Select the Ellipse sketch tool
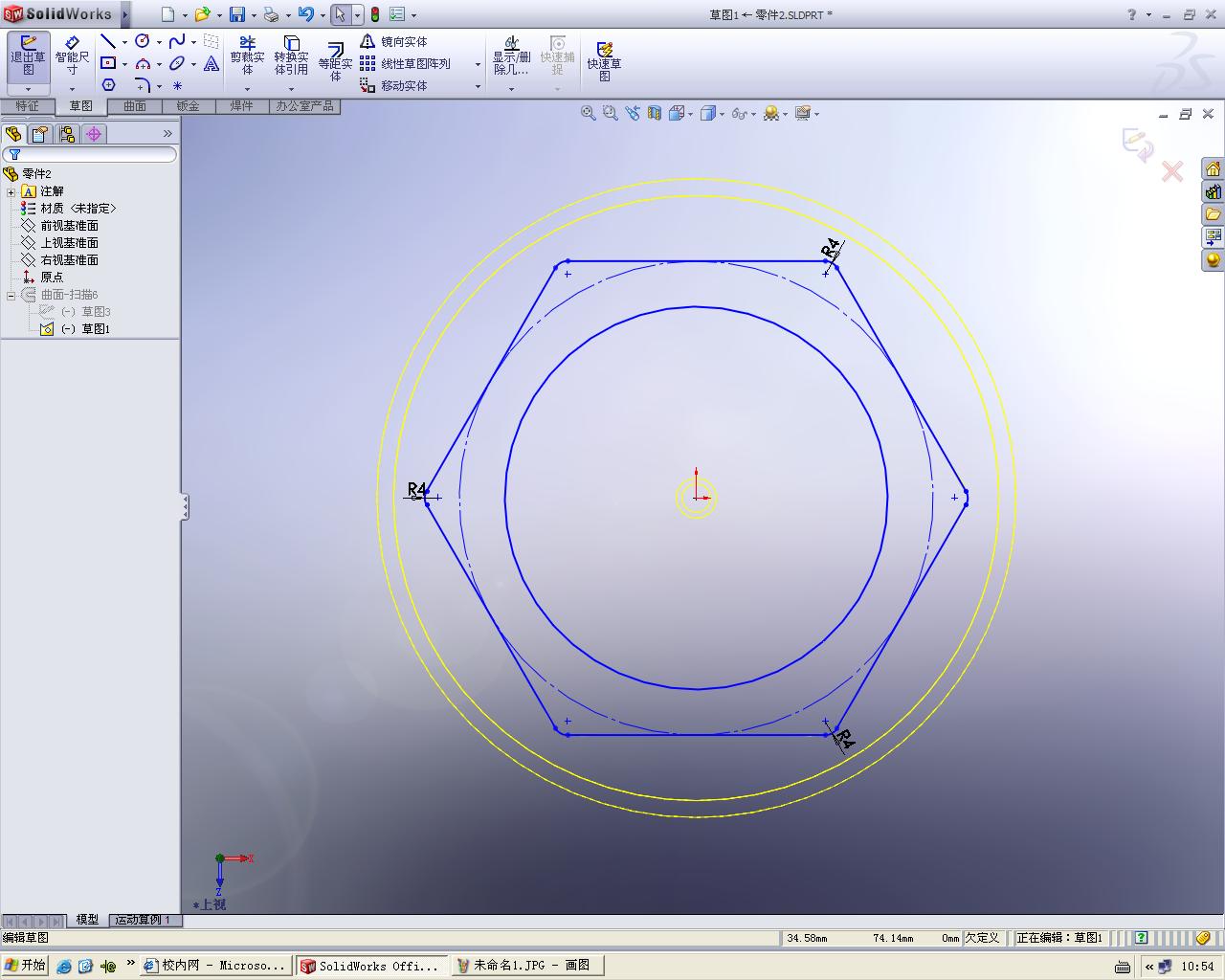 pyautogui.click(x=177, y=63)
